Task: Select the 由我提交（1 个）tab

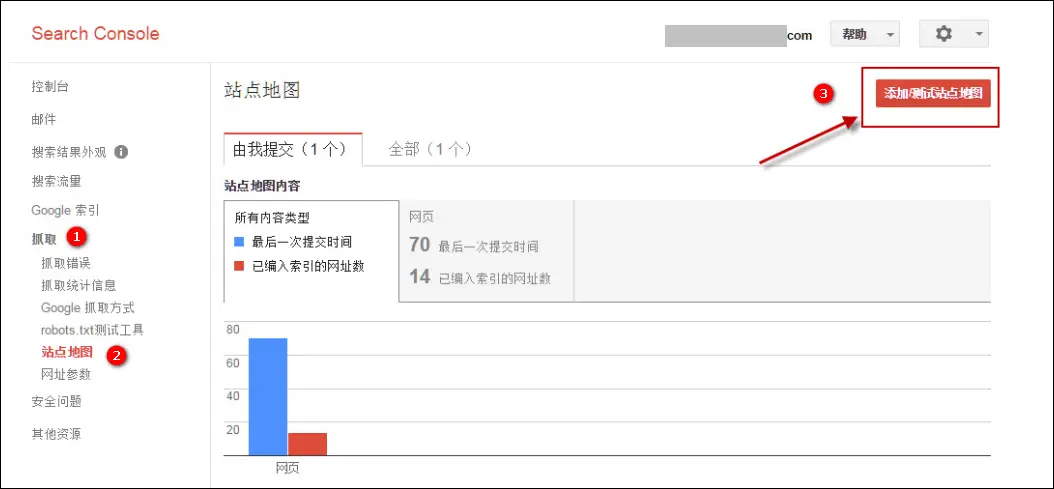Action: click(x=289, y=149)
